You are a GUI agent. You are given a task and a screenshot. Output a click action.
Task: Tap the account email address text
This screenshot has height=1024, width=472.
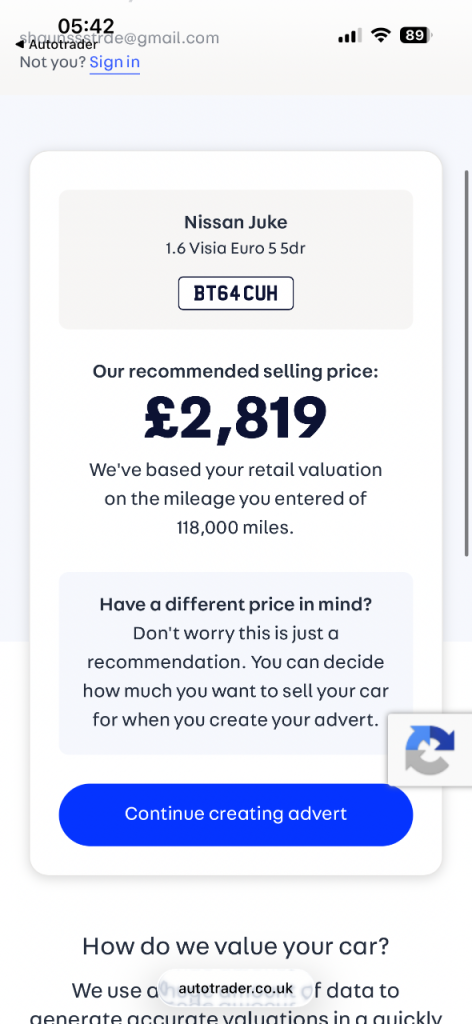[x=119, y=38]
